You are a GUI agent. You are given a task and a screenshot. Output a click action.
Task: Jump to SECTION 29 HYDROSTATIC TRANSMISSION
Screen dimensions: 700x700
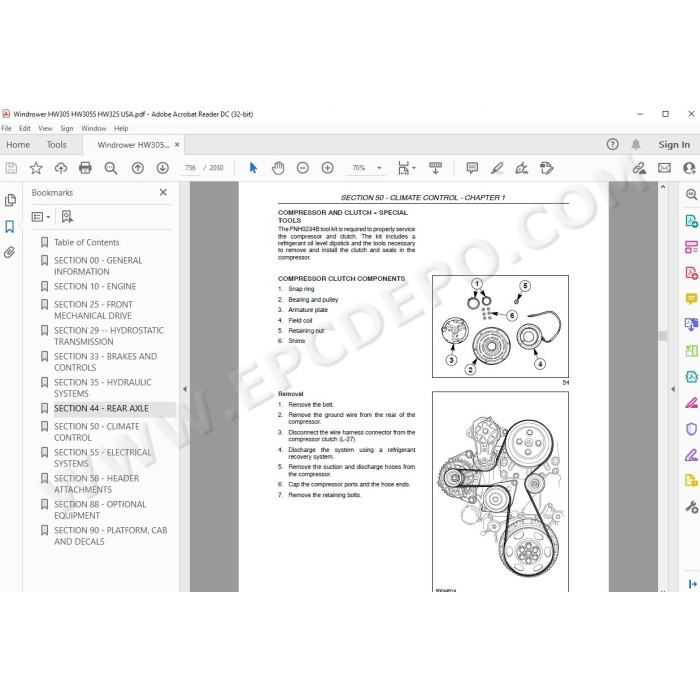coord(109,336)
